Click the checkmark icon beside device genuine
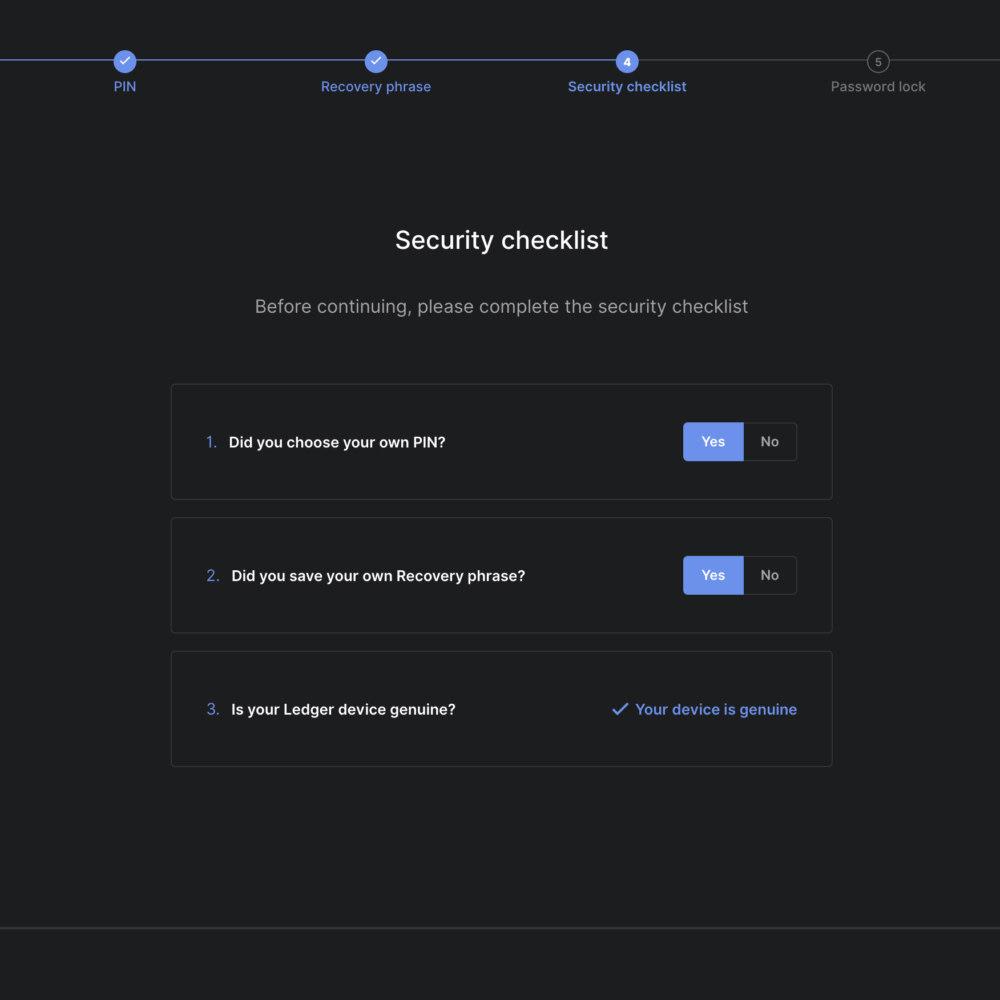This screenshot has width=1000, height=1000. click(620, 709)
